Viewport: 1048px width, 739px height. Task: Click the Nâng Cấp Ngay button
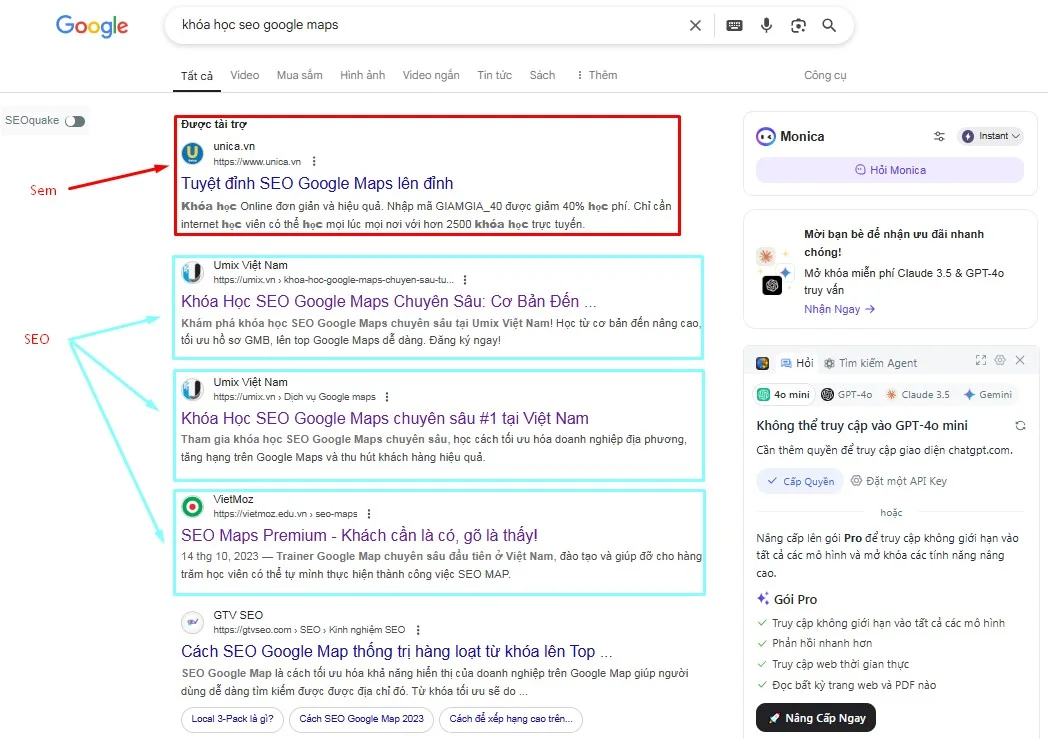click(x=816, y=718)
